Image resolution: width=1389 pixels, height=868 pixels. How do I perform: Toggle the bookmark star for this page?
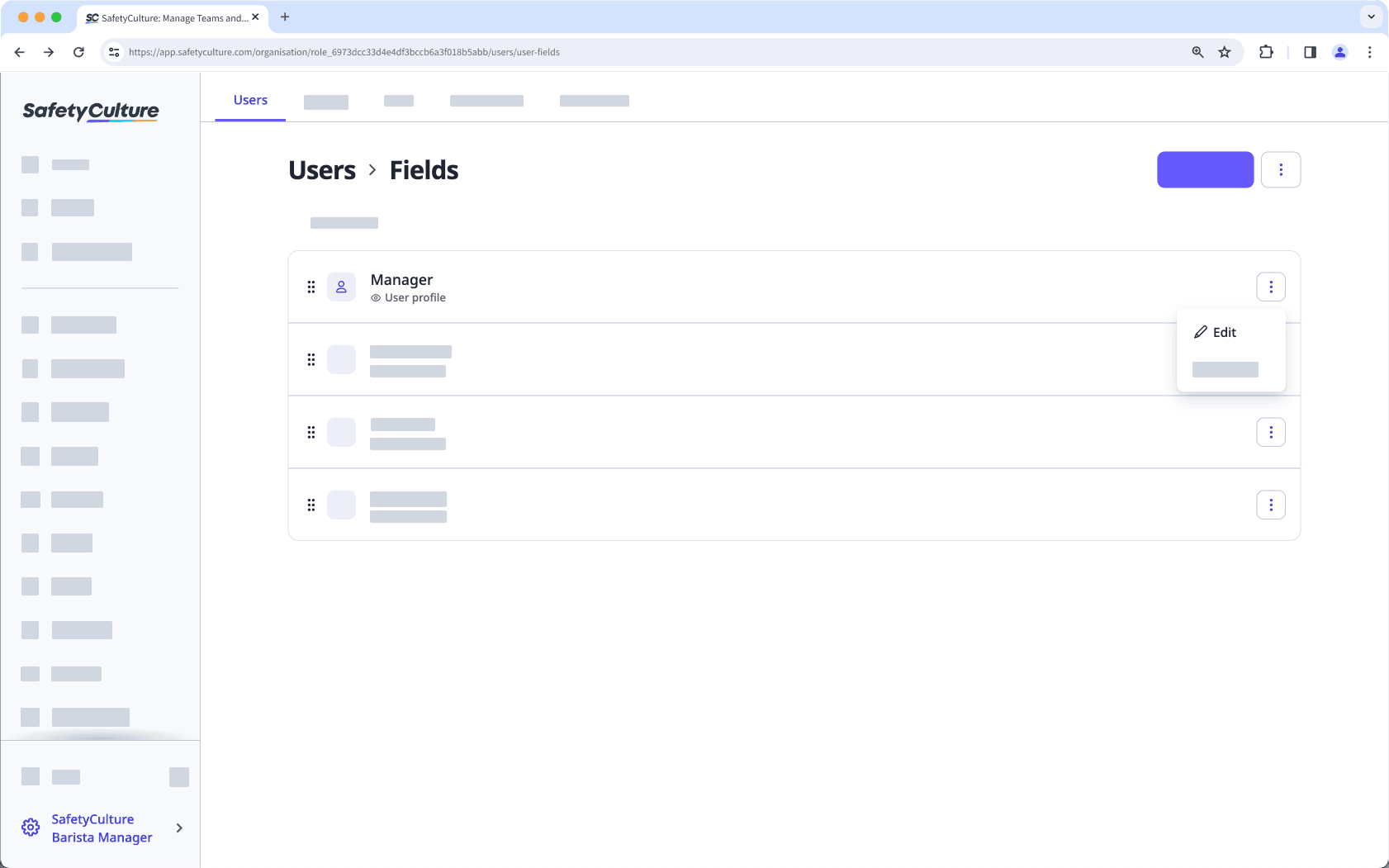[x=1225, y=51]
